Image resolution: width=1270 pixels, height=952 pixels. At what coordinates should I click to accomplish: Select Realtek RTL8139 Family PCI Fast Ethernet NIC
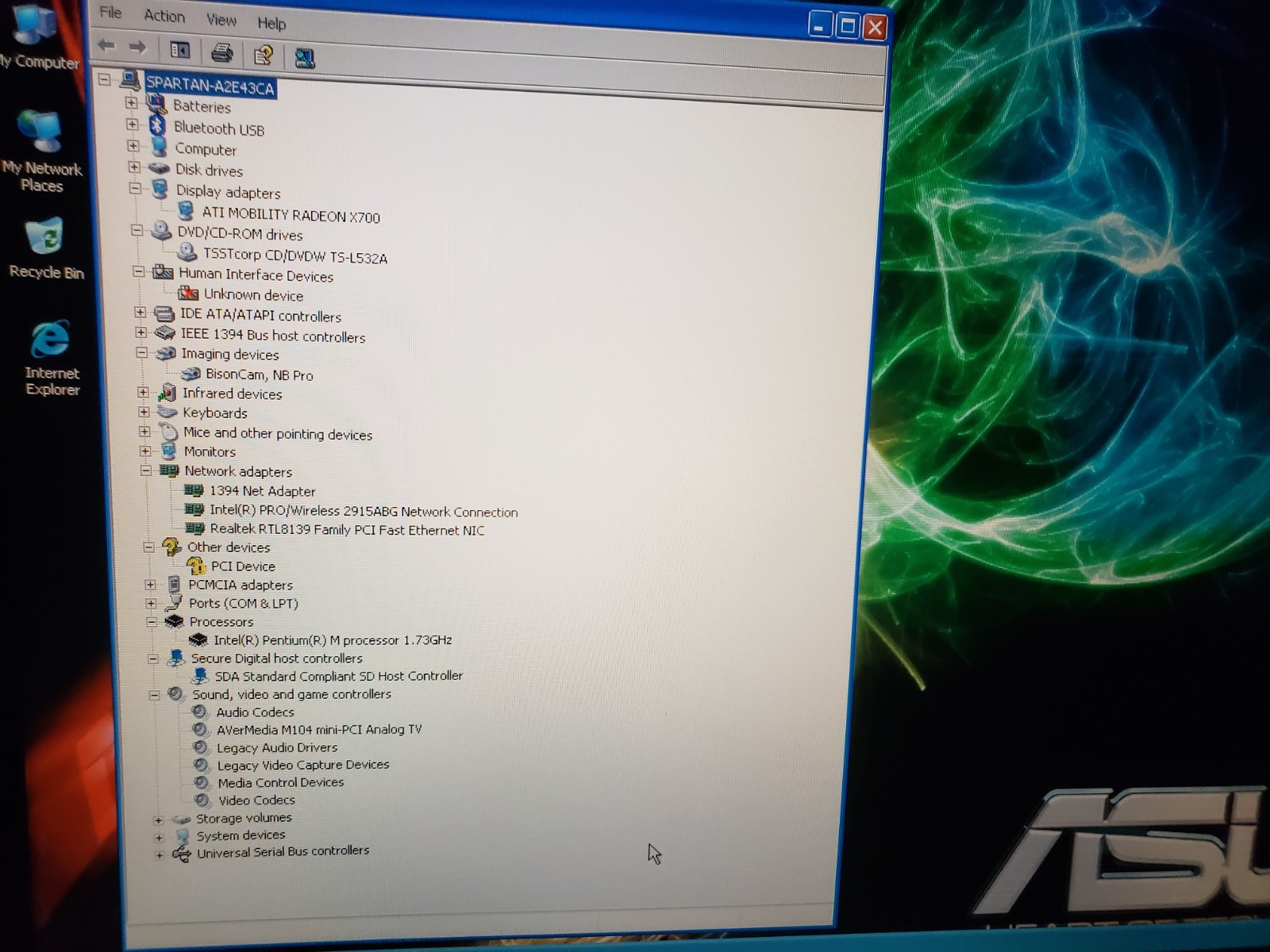coord(347,529)
